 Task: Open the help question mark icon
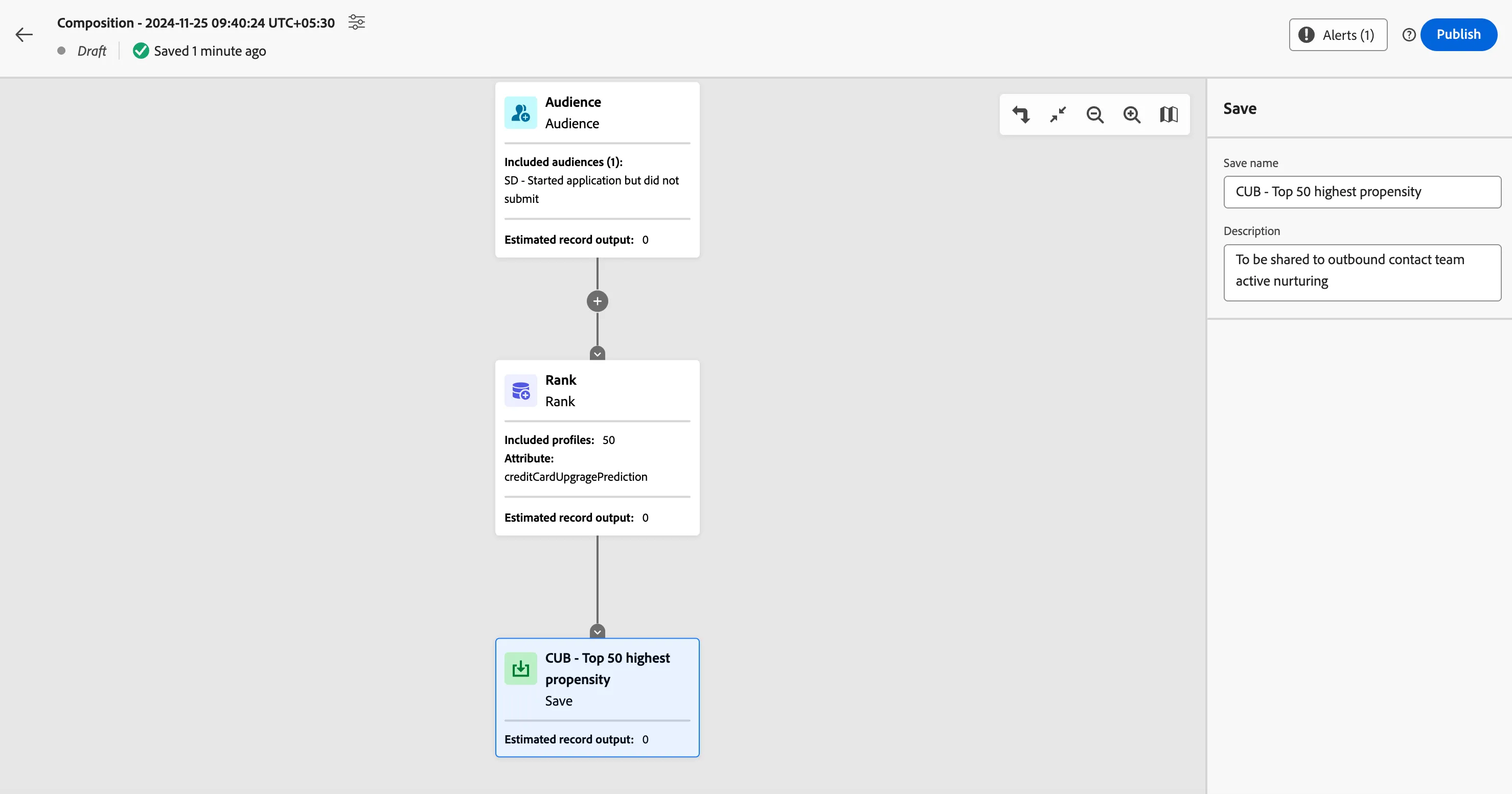(1409, 35)
